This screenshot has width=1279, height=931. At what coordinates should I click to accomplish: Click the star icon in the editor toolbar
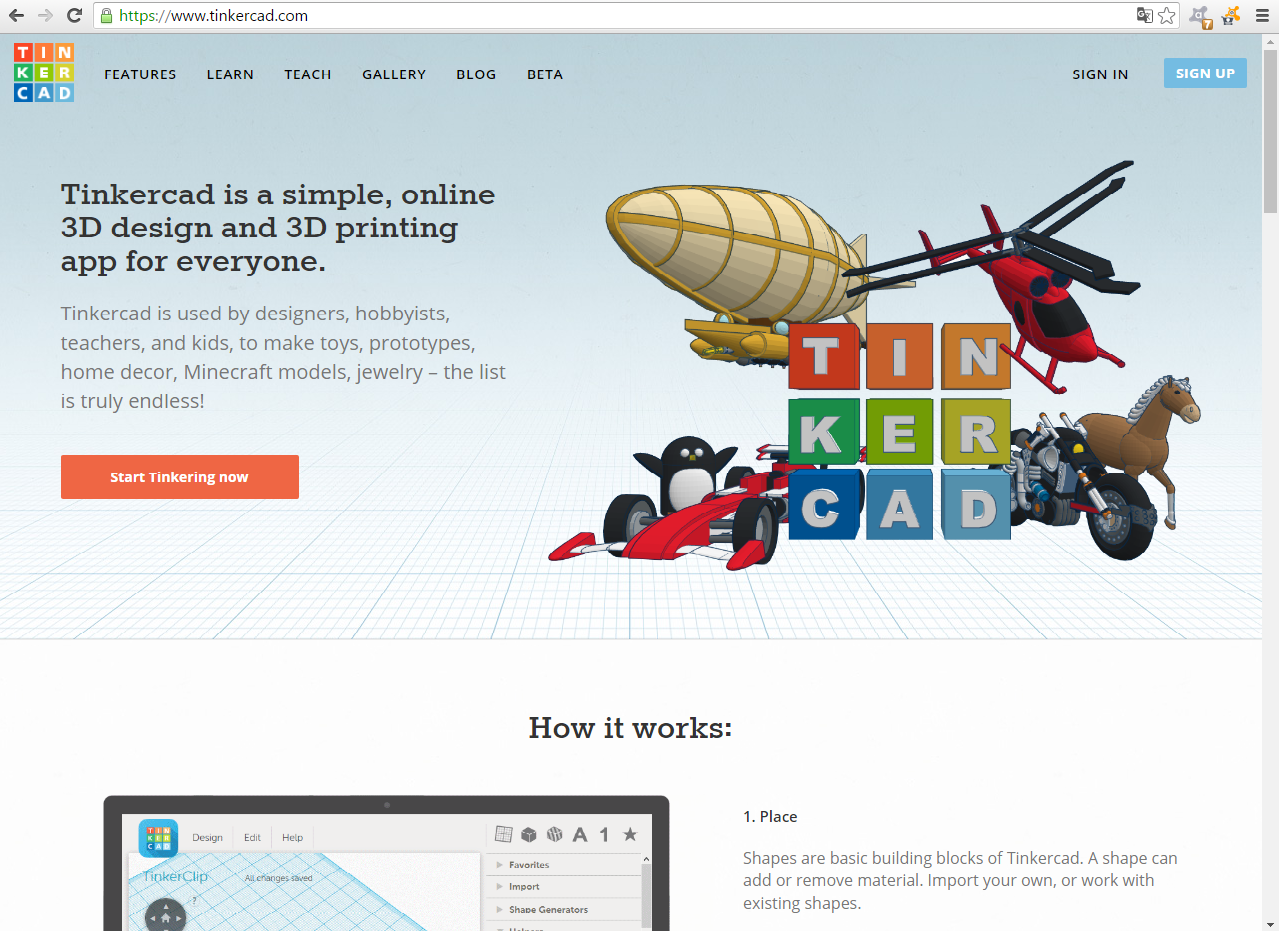(x=631, y=834)
